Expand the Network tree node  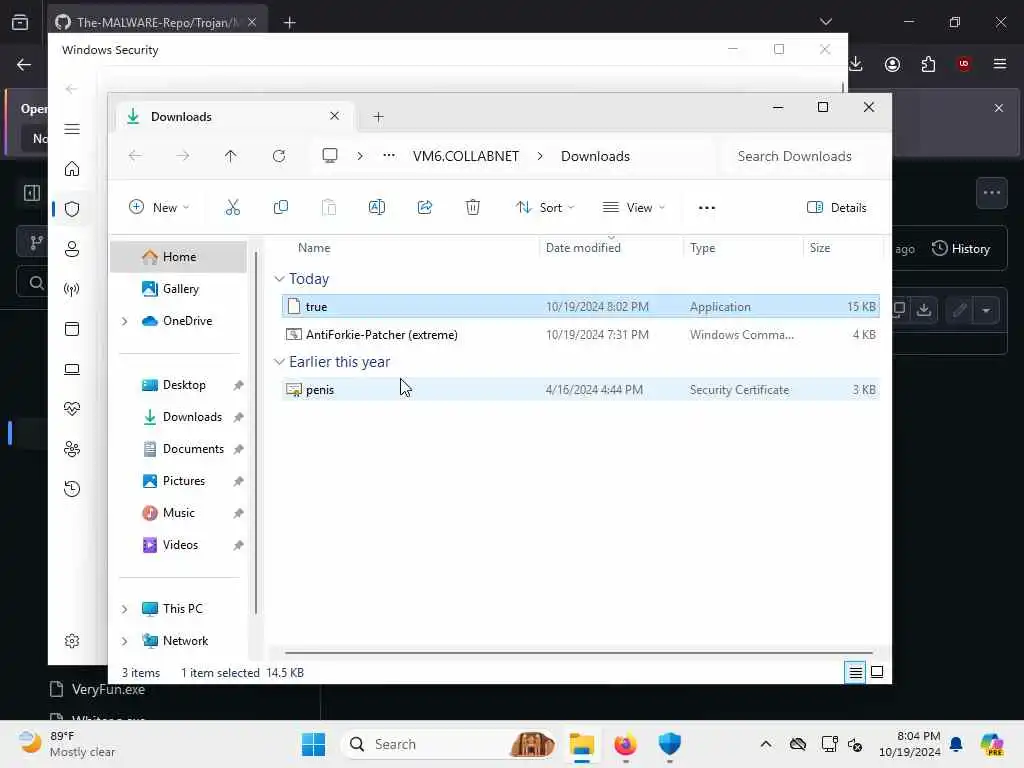pyautogui.click(x=124, y=641)
